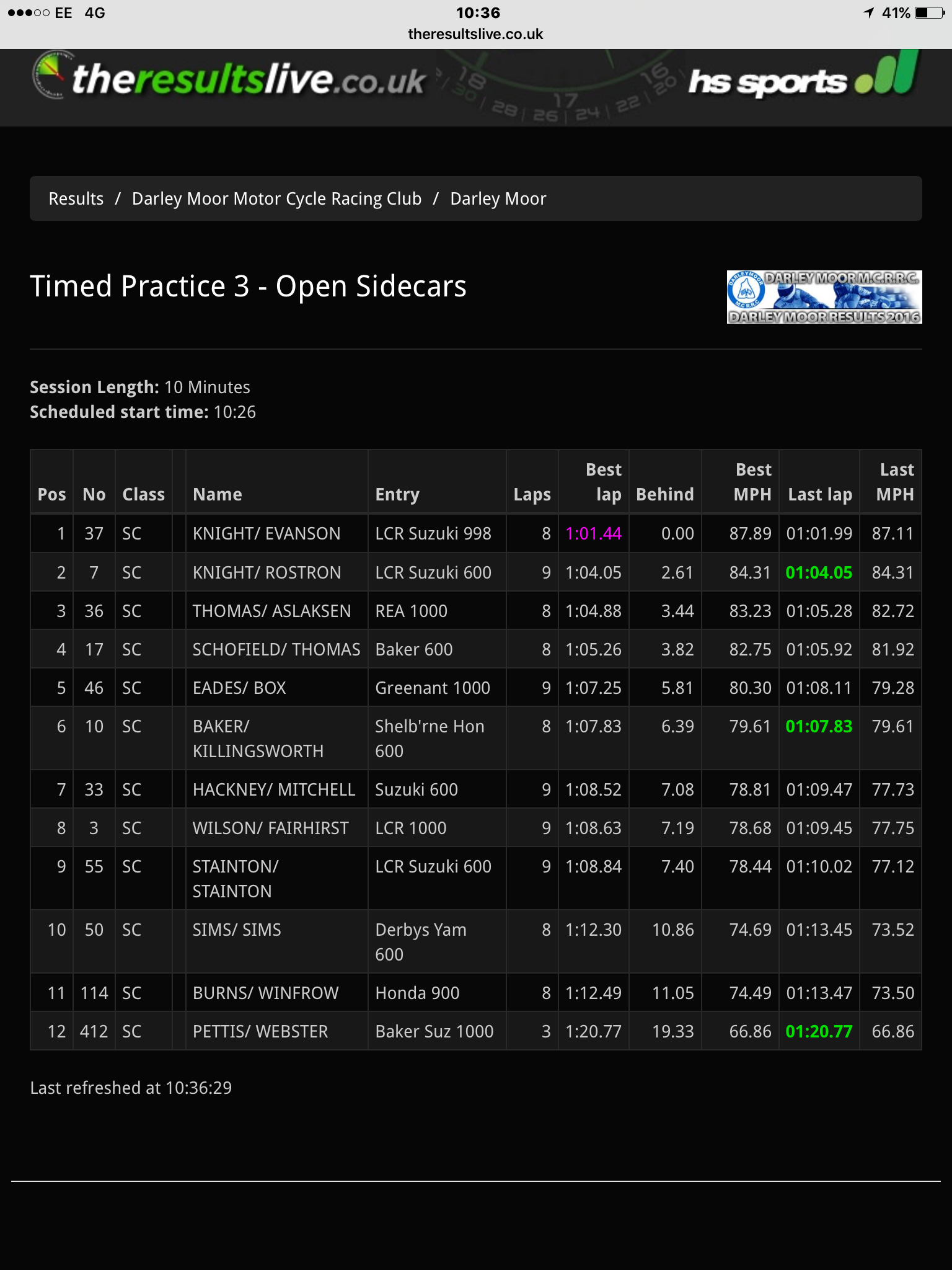Tap the battery icon in status bar

(x=929, y=12)
